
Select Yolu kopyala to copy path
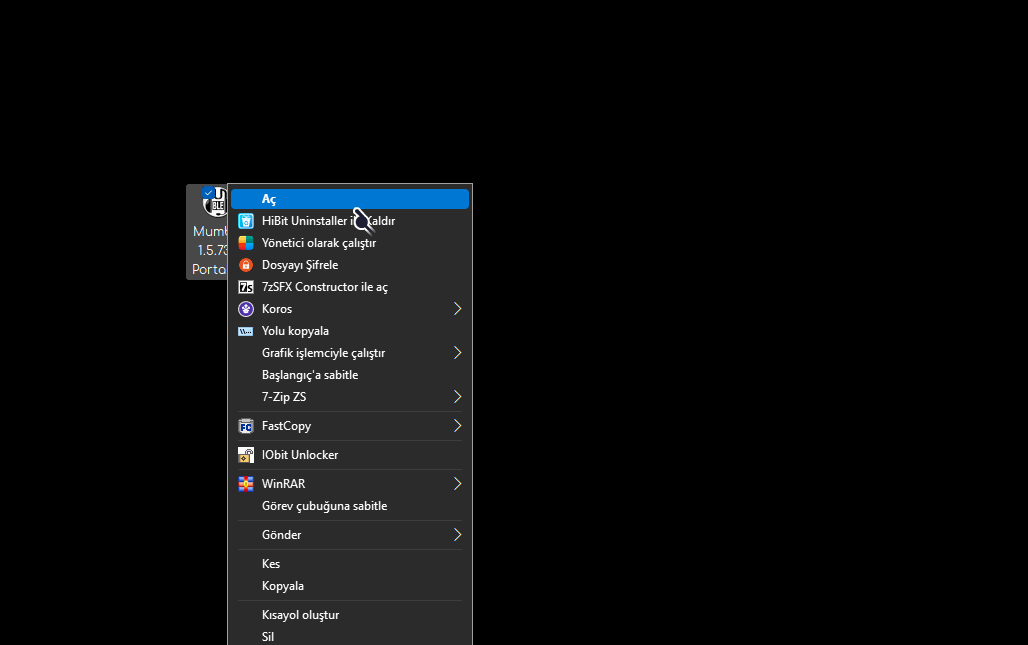tap(350, 331)
